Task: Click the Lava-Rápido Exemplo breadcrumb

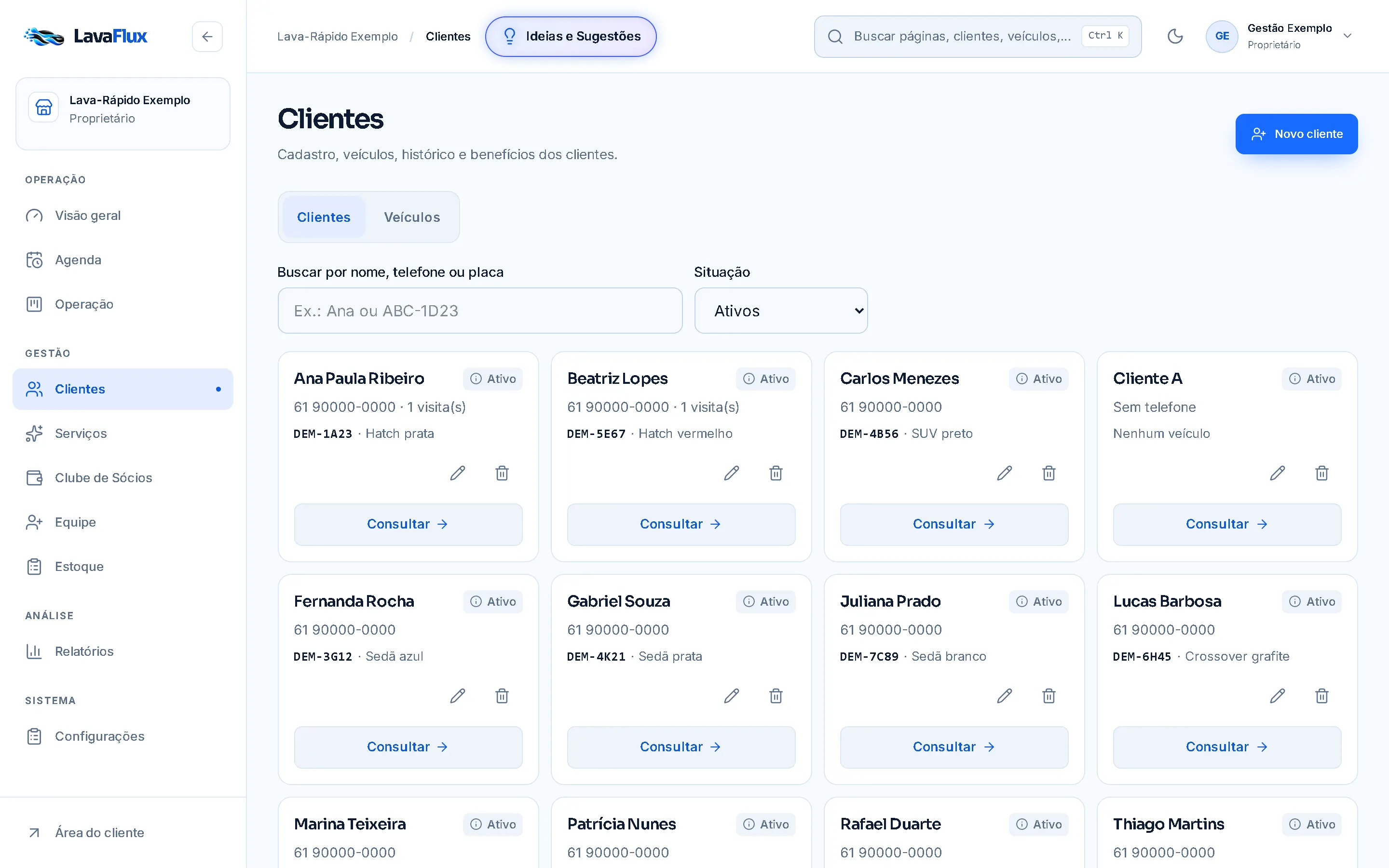Action: (x=337, y=36)
